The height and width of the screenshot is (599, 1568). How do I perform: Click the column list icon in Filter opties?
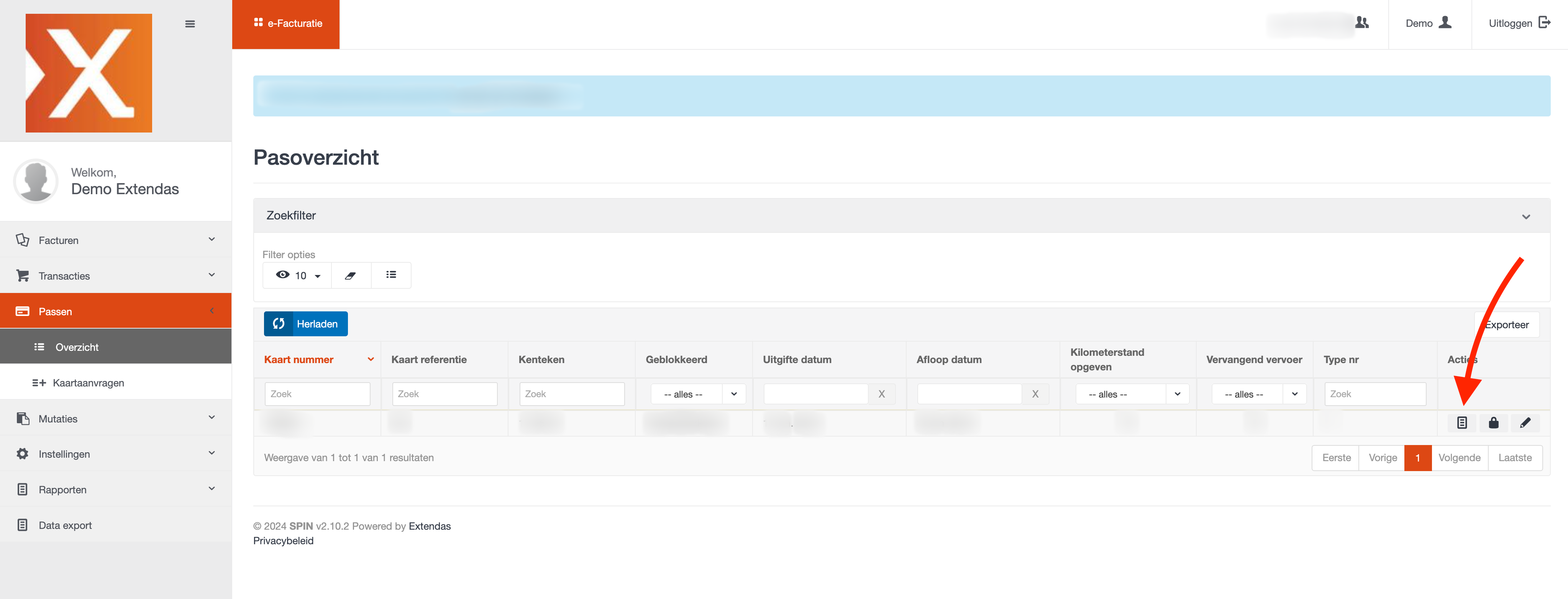(x=391, y=275)
